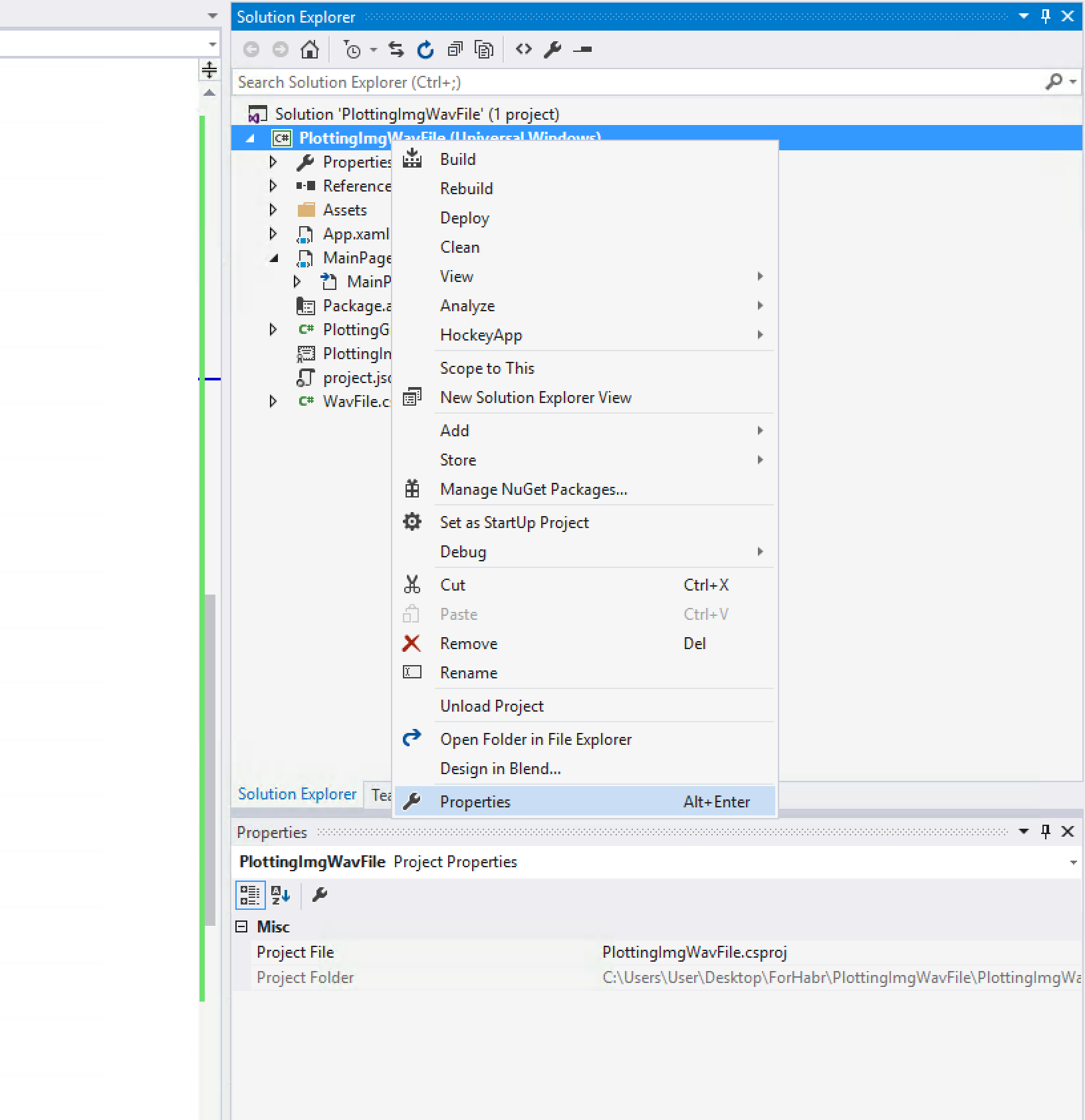Open Properties panel window options dropdown
Viewport: 1085px width, 1120px height.
click(1024, 831)
